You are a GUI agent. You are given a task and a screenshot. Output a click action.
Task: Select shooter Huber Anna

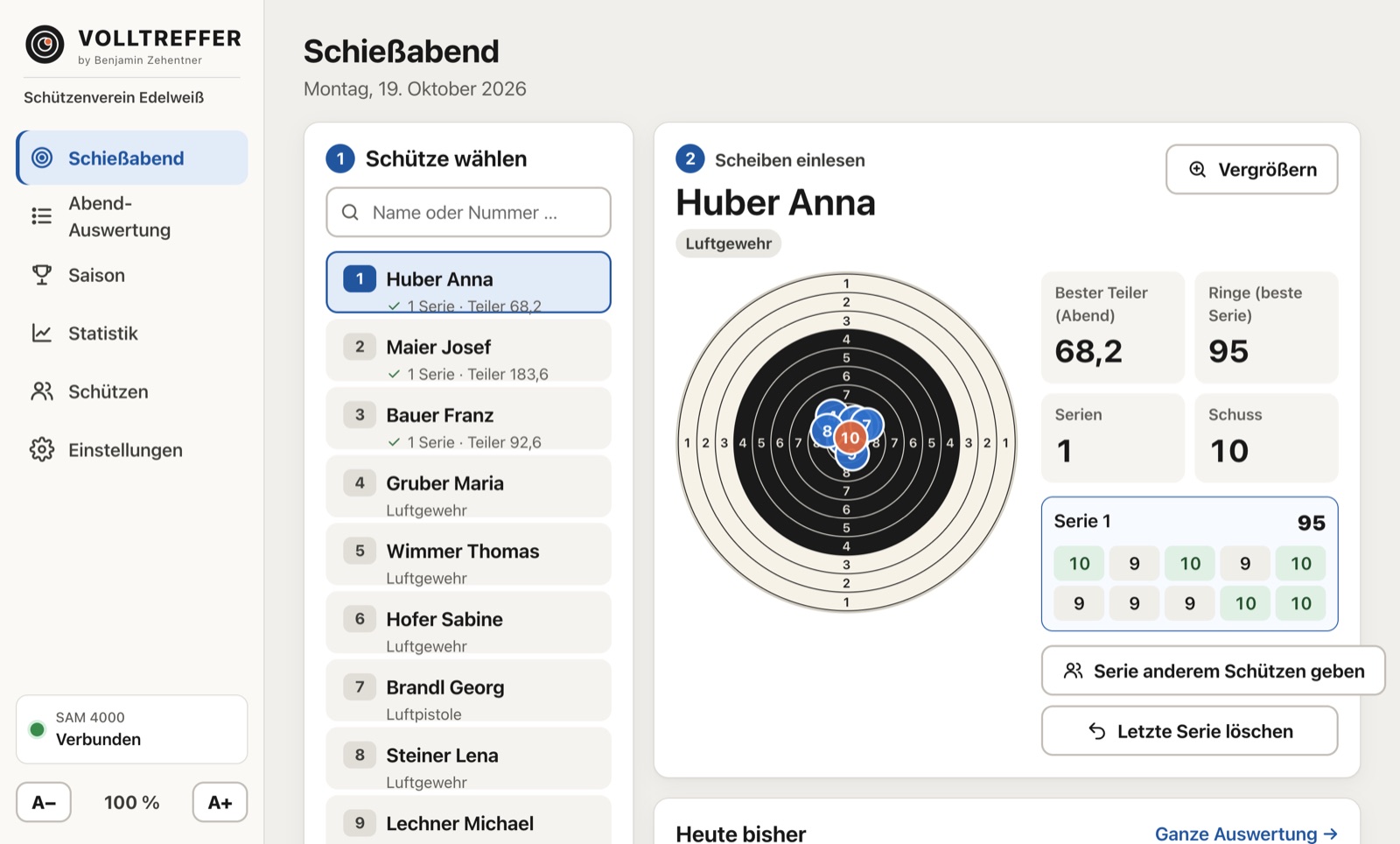468,282
